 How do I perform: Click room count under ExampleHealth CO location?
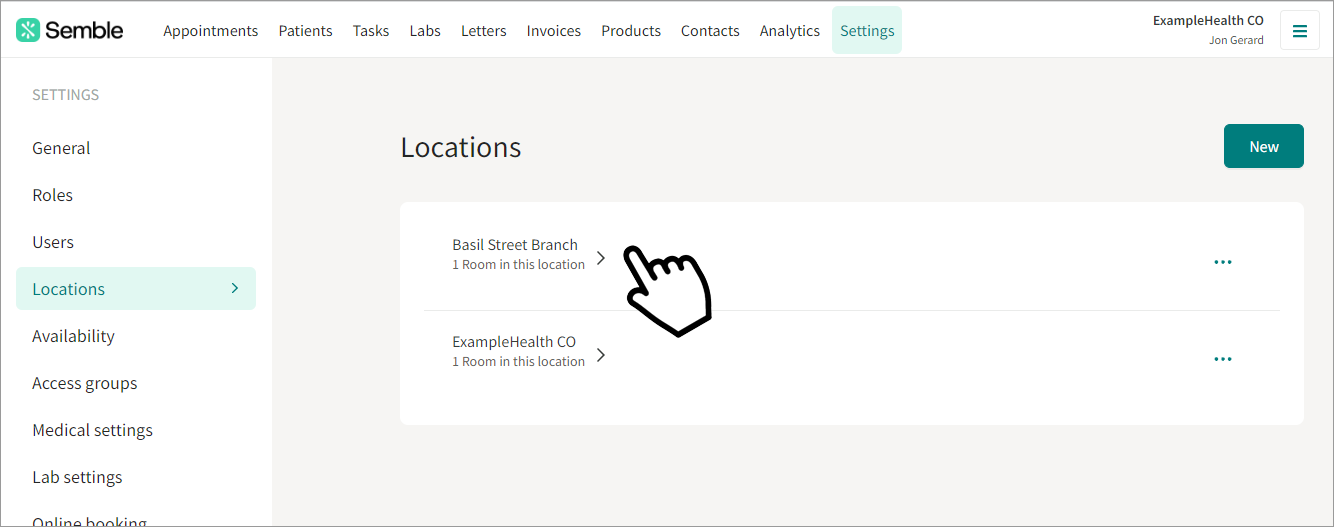pyautogui.click(x=518, y=362)
